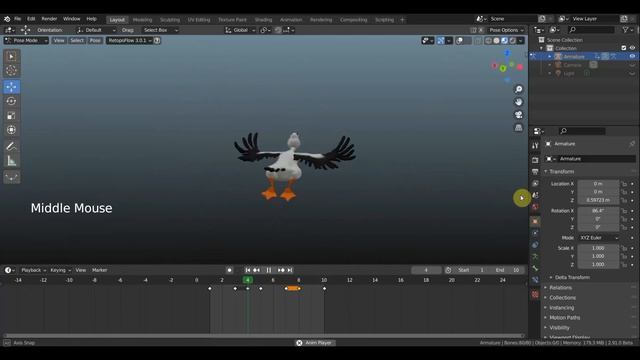The image size is (640, 360).
Task: Open the XYZ Euler rotation mode dropdown
Action: click(x=599, y=238)
